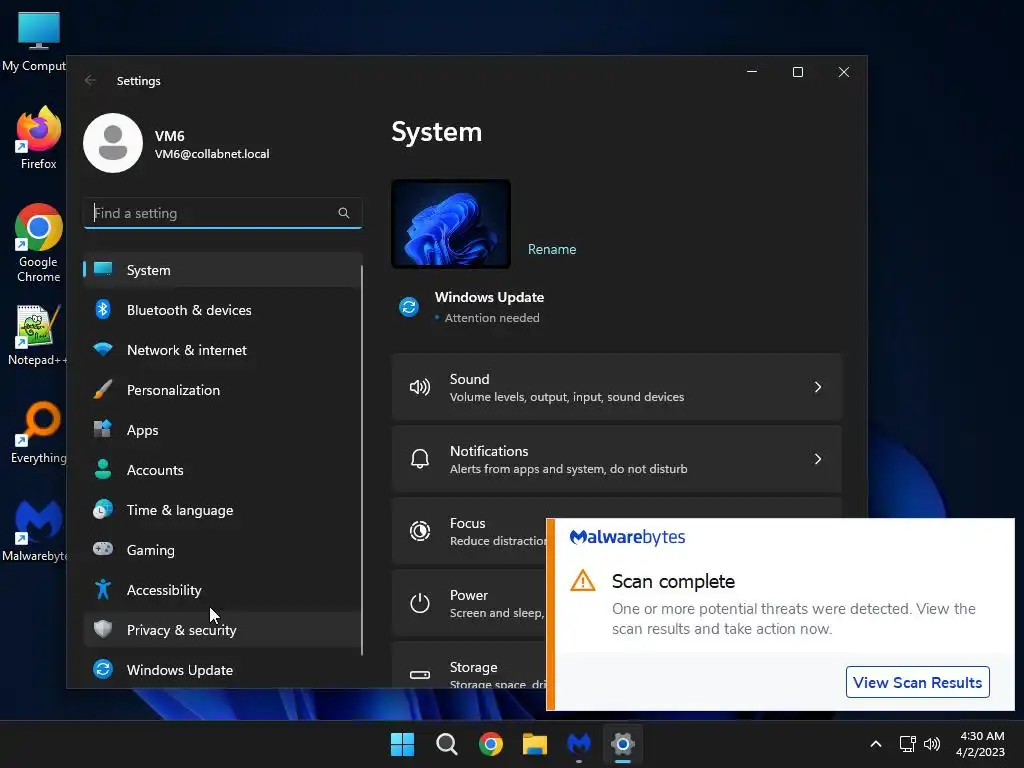The image size is (1024, 768).
Task: Click the back arrow in Settings
Action: 90,80
